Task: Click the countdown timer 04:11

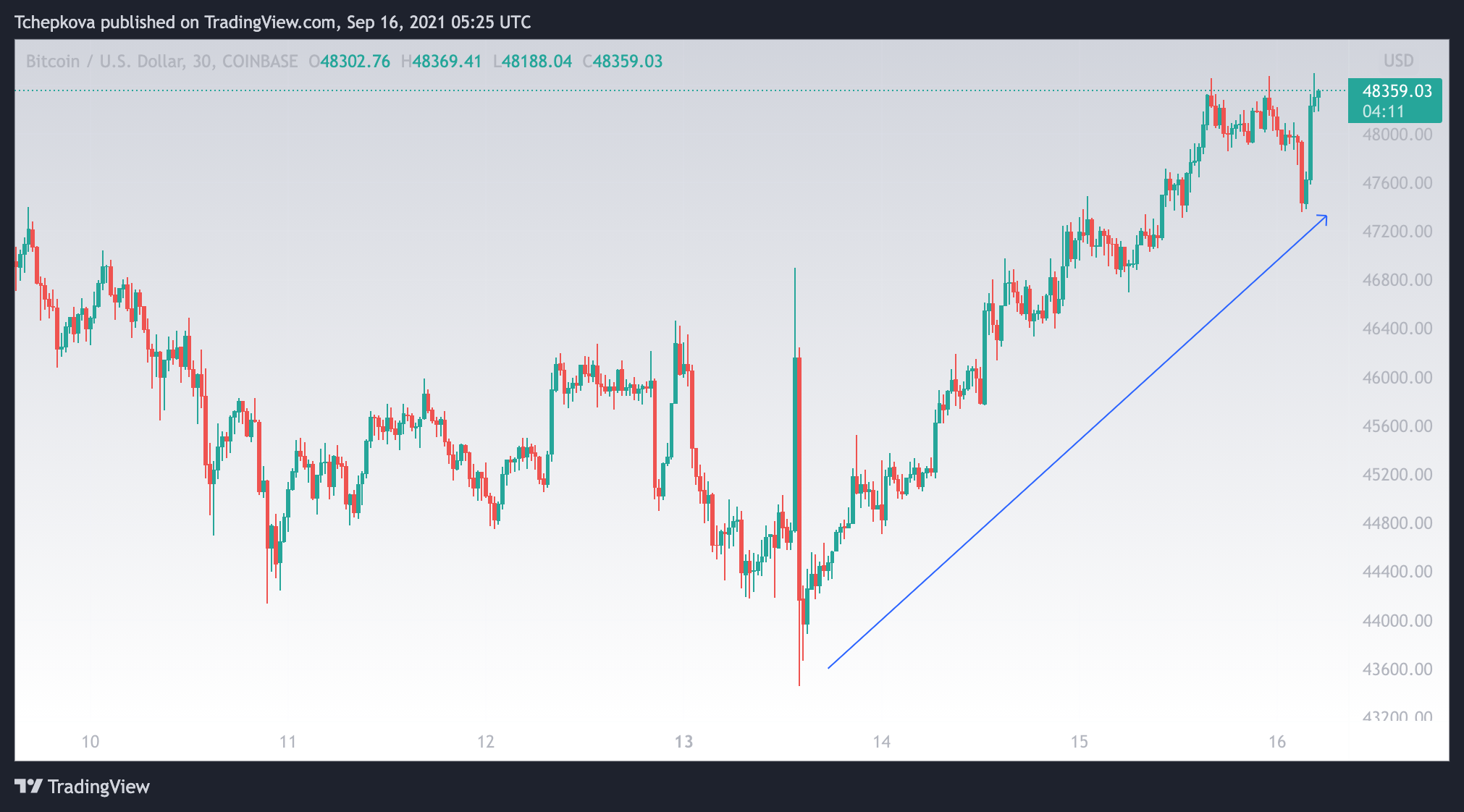Action: pyautogui.click(x=1383, y=111)
